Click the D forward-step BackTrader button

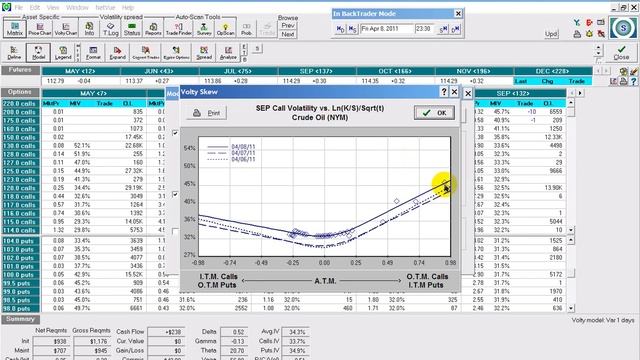tap(455, 29)
